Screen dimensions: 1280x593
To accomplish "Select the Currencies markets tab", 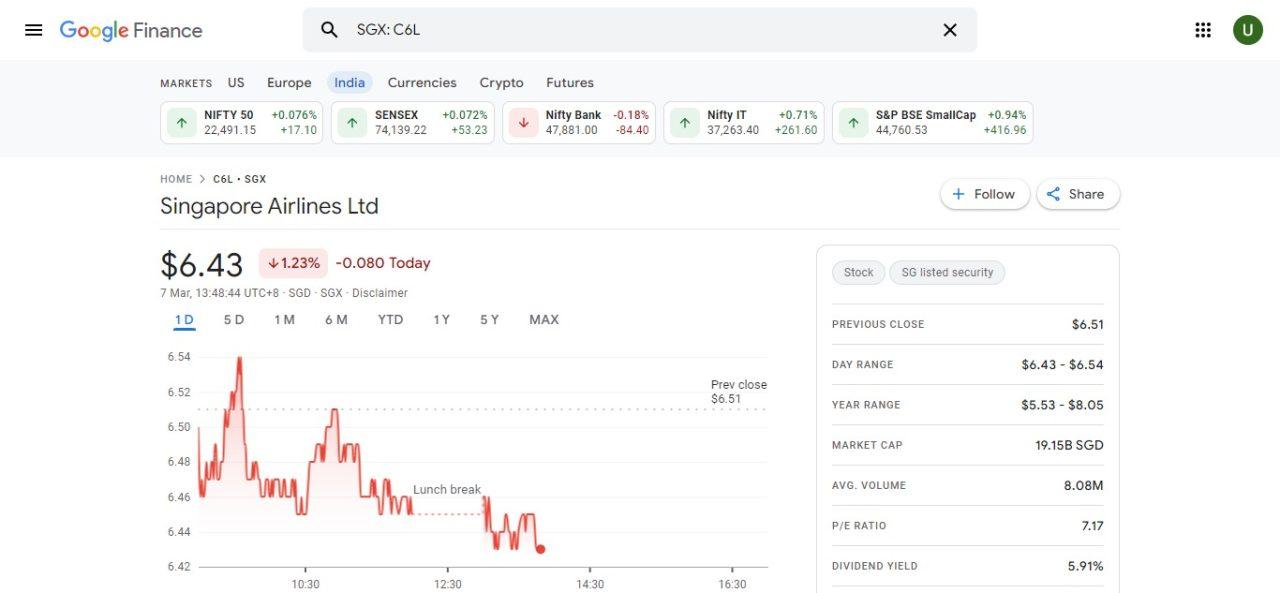I will 422,83.
